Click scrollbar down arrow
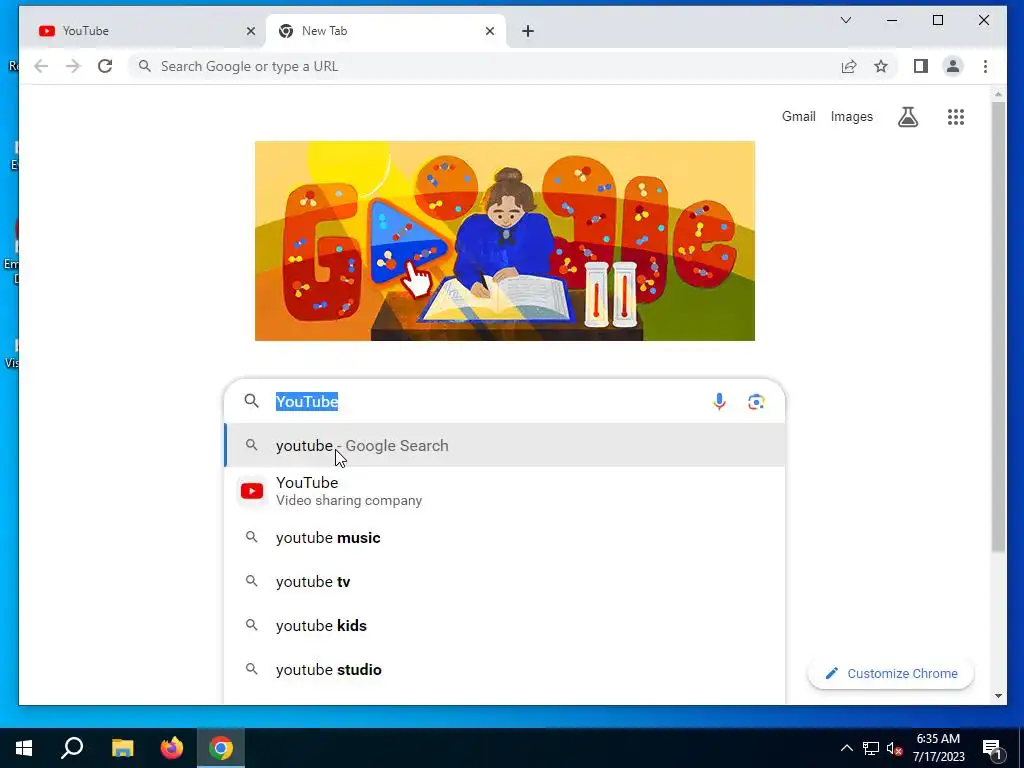The image size is (1024, 768). pyautogui.click(x=998, y=696)
